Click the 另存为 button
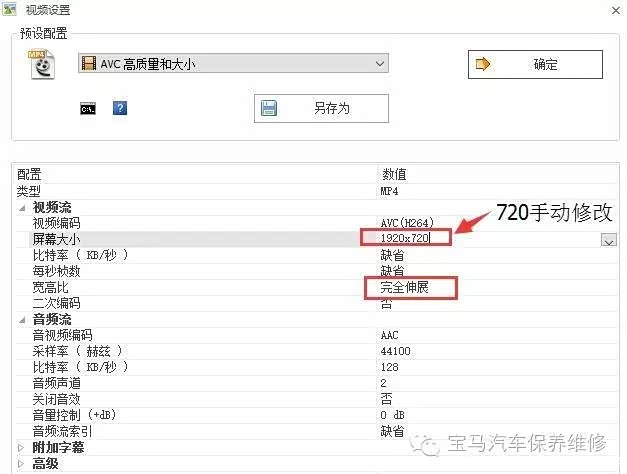This screenshot has width=627, height=474. coord(321,108)
